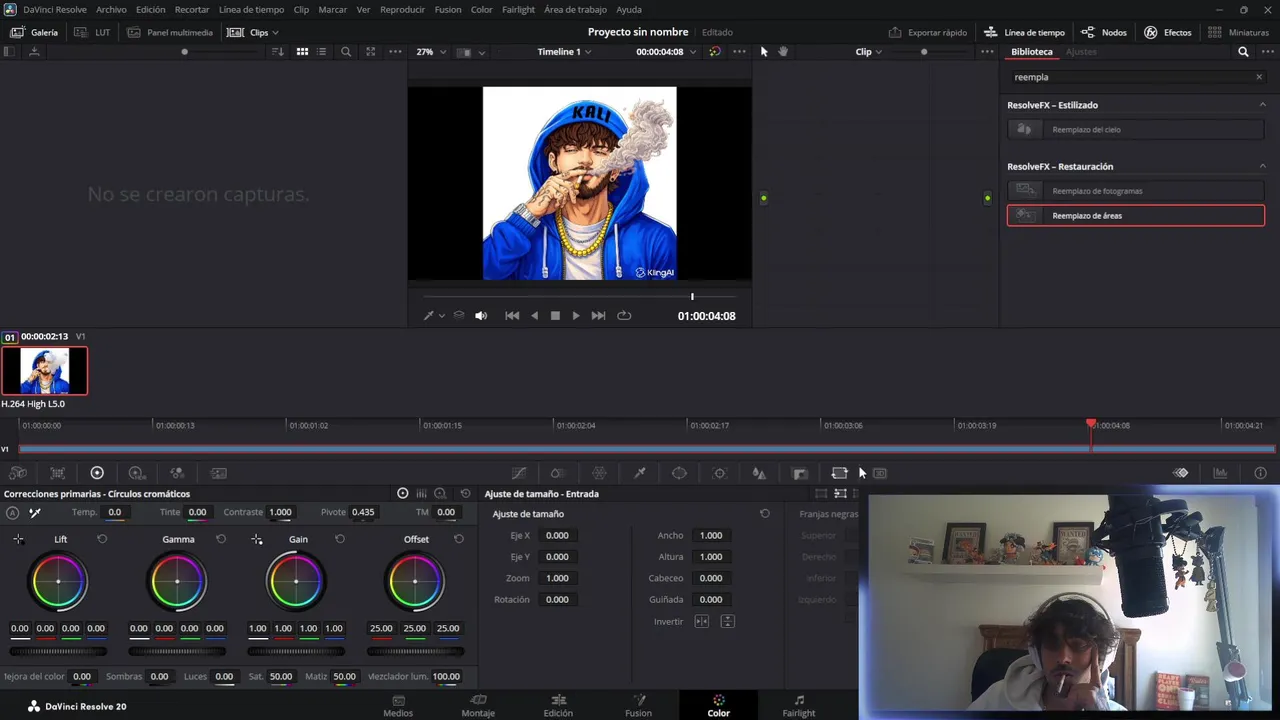Select the pointer tool in viewer toolbar
The image size is (1280, 720).
[x=764, y=51]
